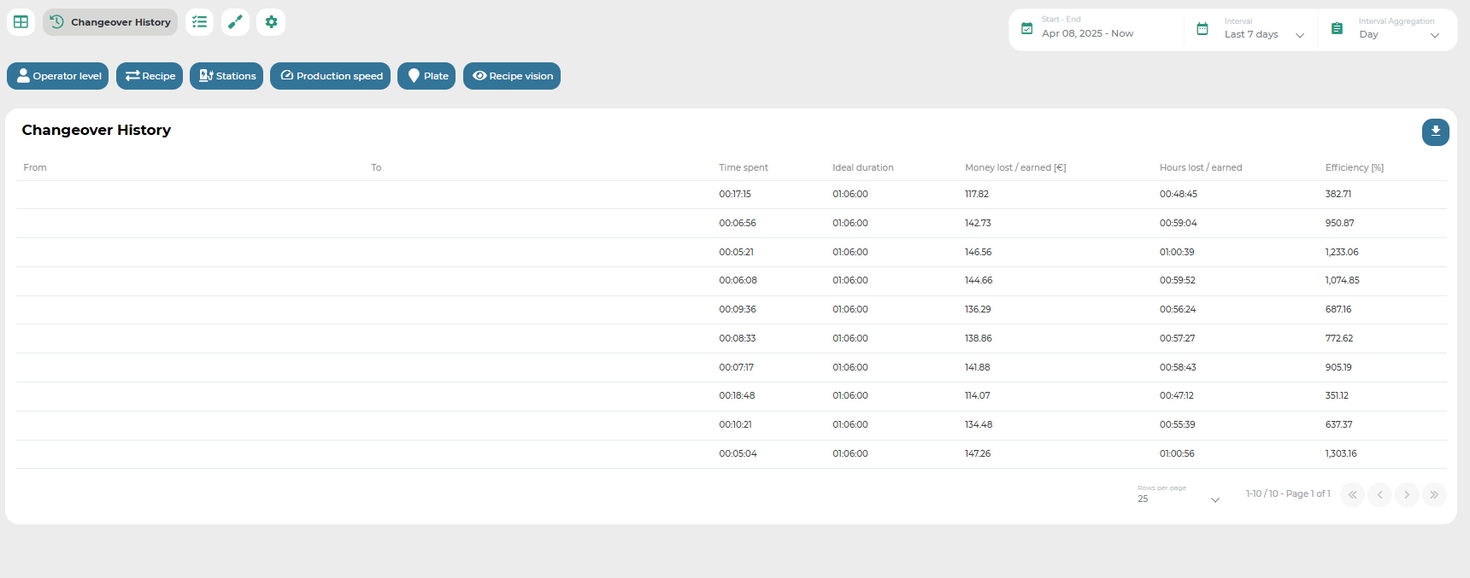Sort by the Efficiency [%] column header

click(x=1354, y=168)
